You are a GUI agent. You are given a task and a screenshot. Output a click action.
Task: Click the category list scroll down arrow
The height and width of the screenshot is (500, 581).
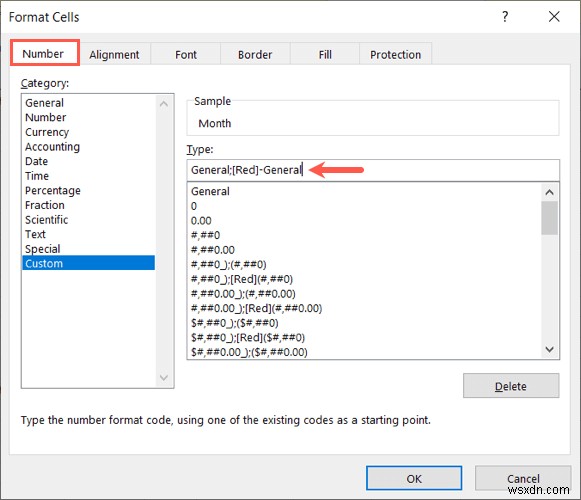click(x=164, y=378)
